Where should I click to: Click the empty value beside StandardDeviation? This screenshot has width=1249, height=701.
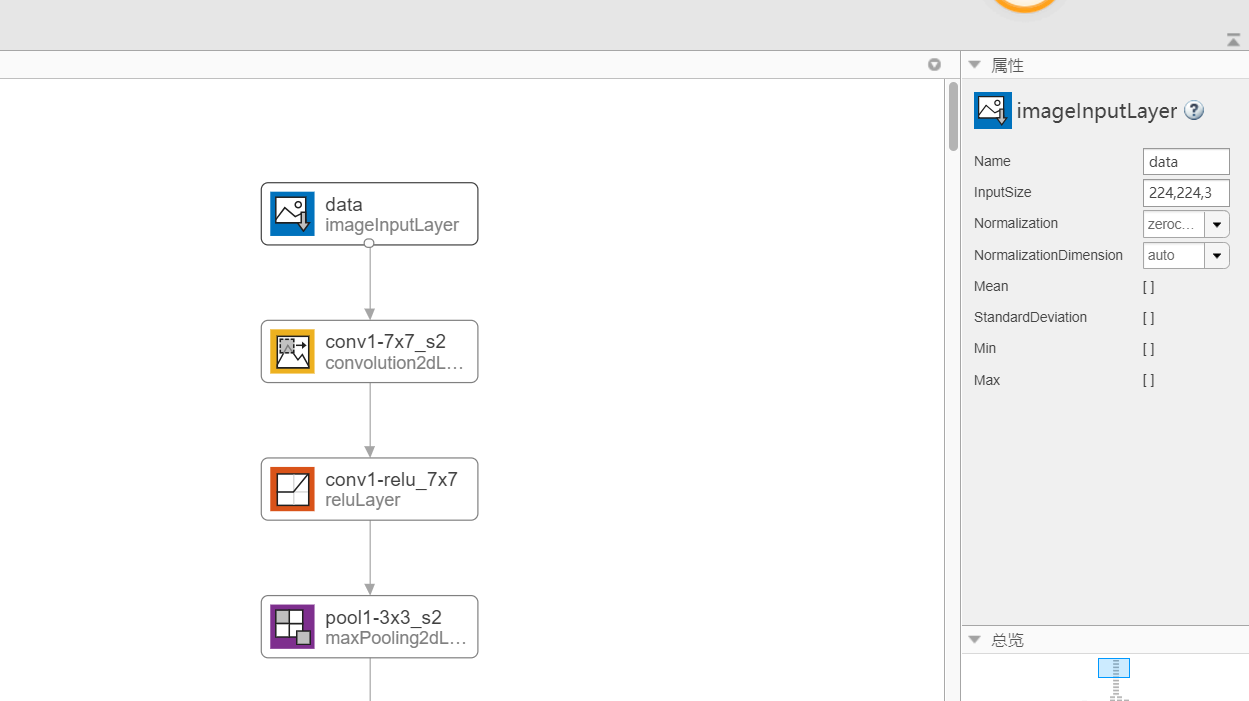pyautogui.click(x=1149, y=317)
